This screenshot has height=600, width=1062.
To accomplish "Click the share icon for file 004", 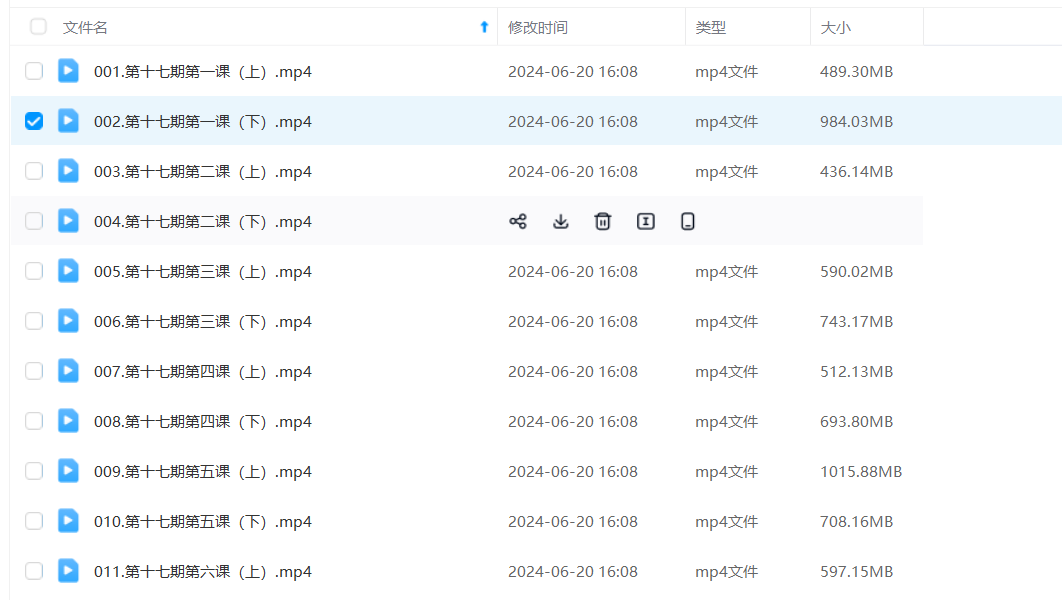I will pos(518,222).
